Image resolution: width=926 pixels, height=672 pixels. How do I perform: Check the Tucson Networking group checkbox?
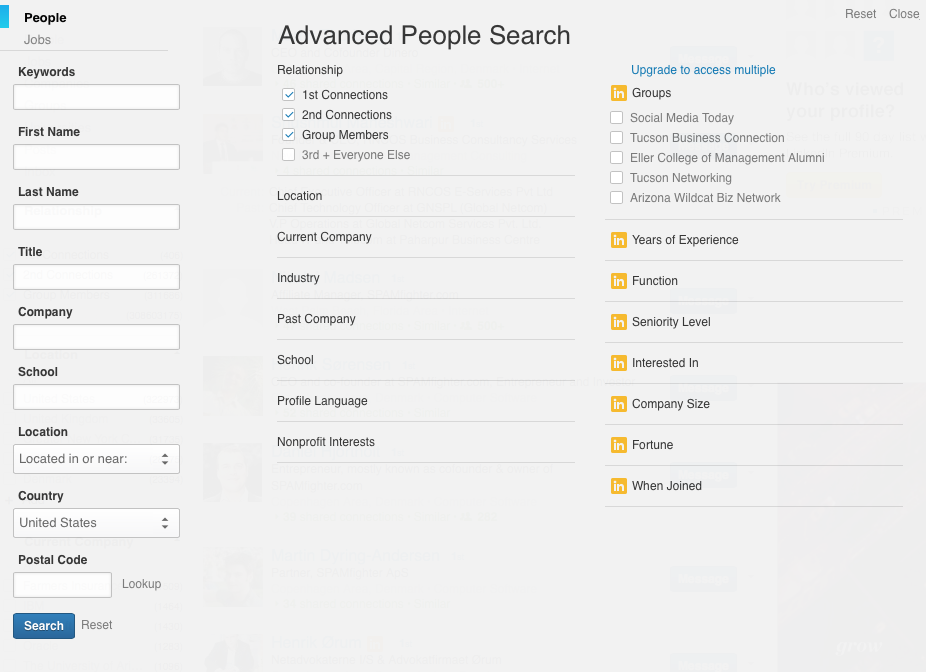click(617, 178)
